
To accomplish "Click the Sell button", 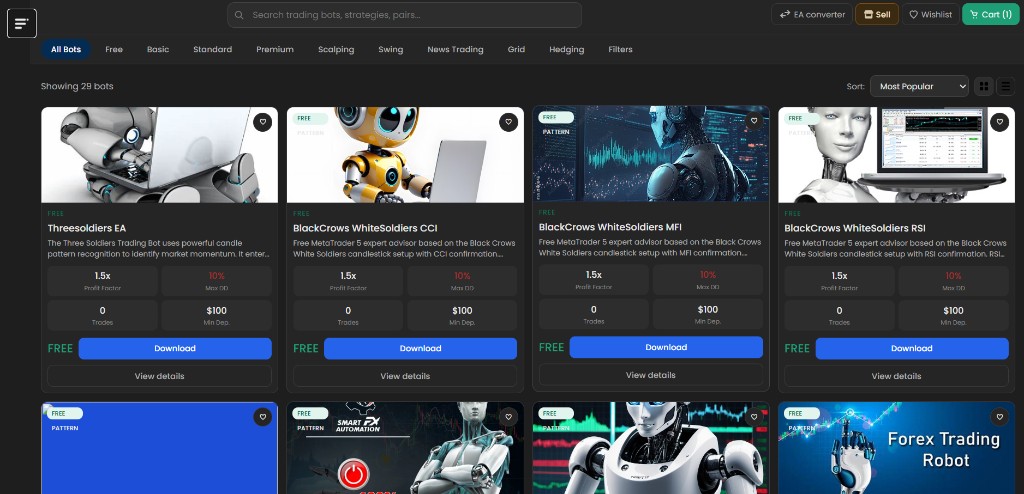I will click(876, 14).
